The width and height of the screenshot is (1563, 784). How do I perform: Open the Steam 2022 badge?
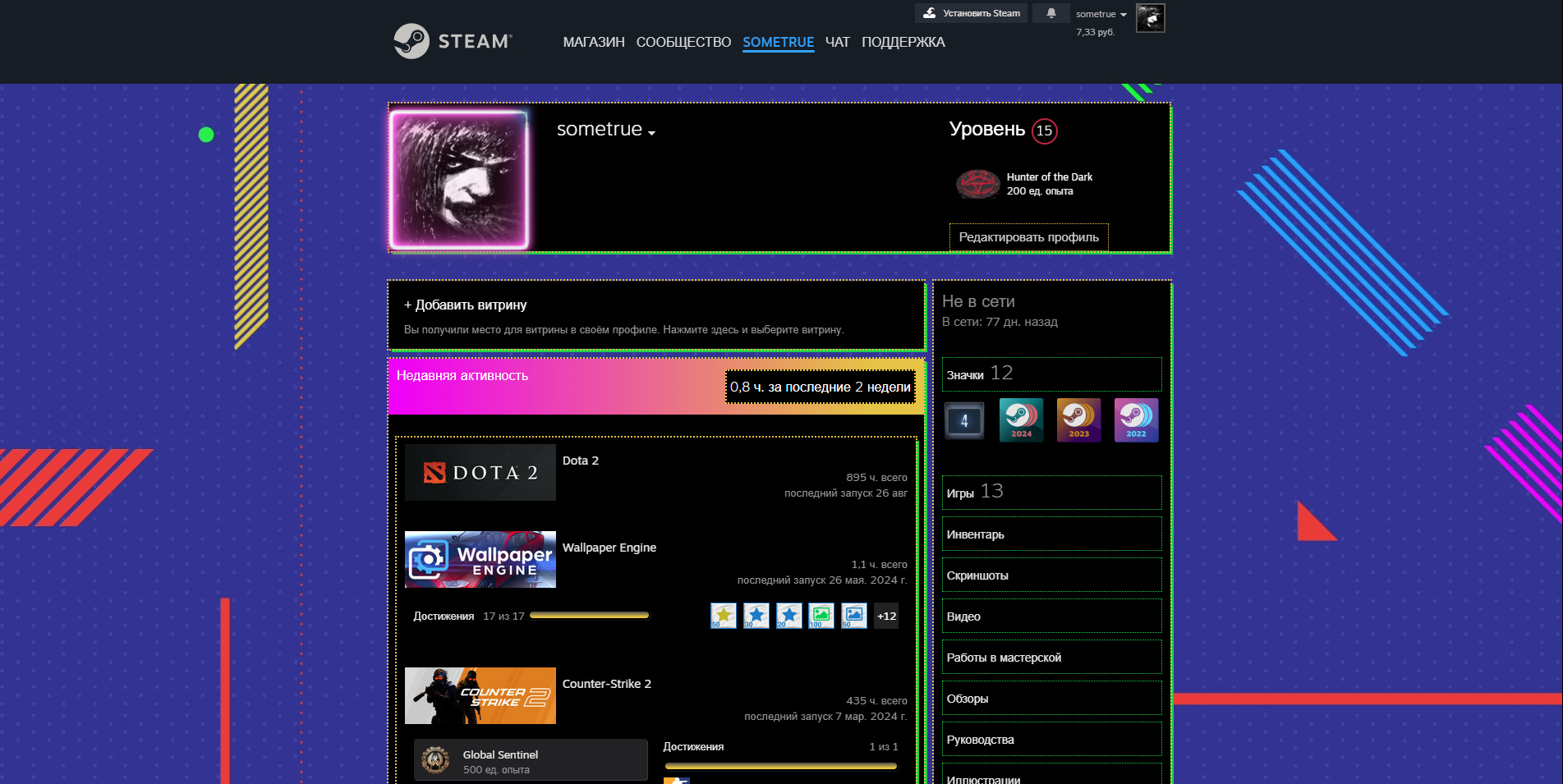pos(1137,420)
